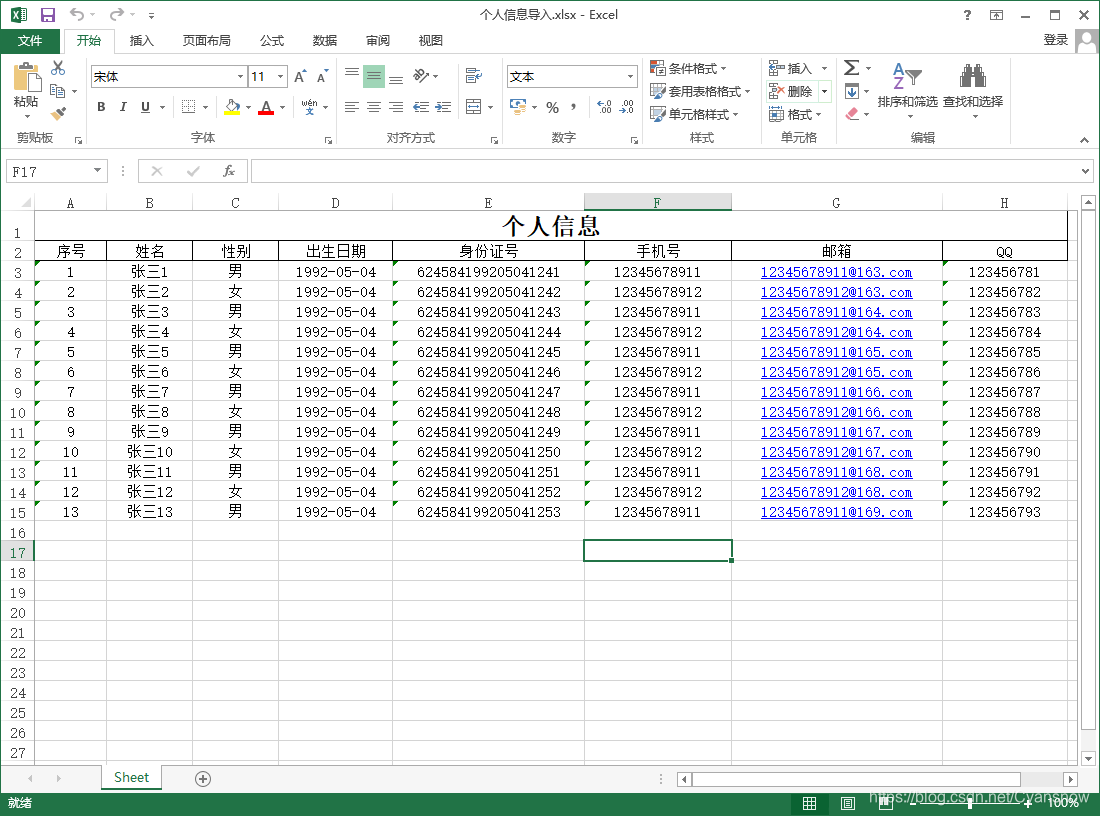Decrease font size with the smaller A icon

[322, 76]
